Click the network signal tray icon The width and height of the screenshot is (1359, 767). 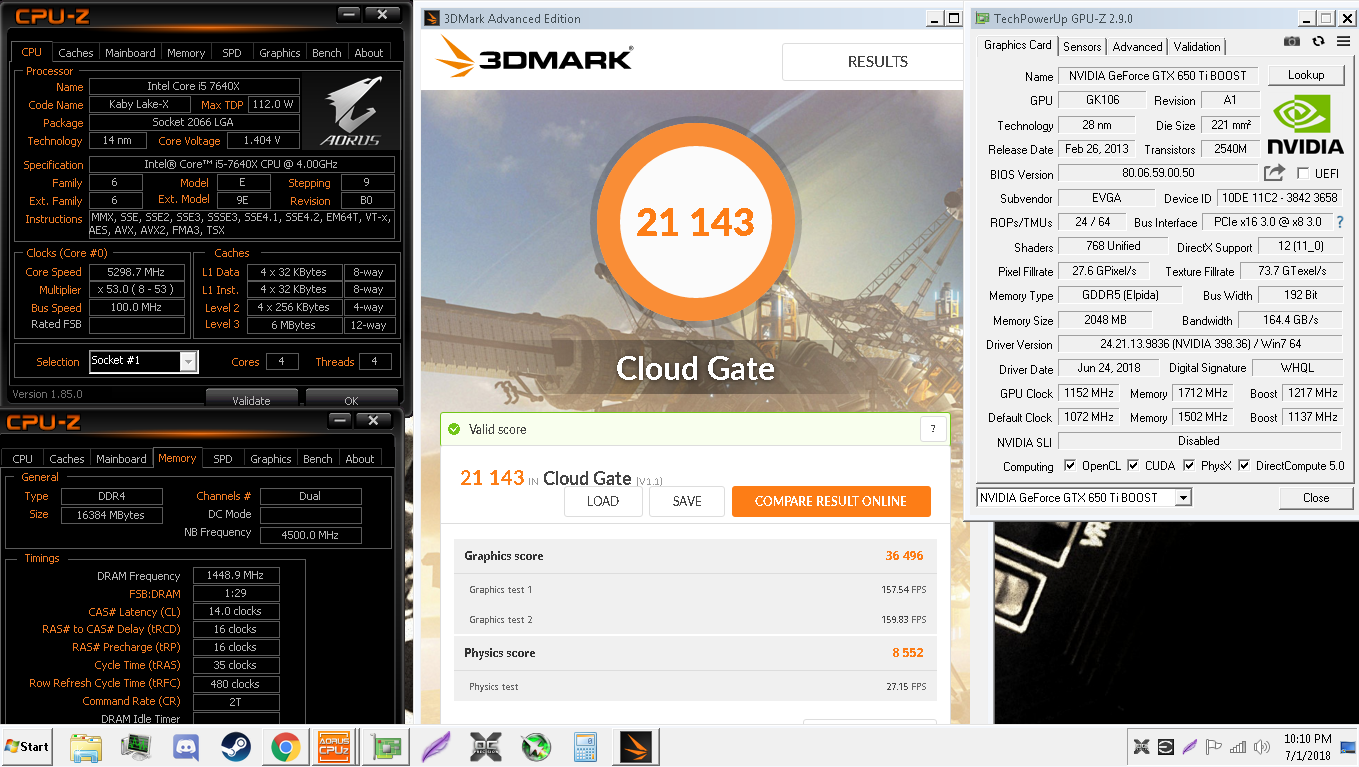tap(1237, 747)
